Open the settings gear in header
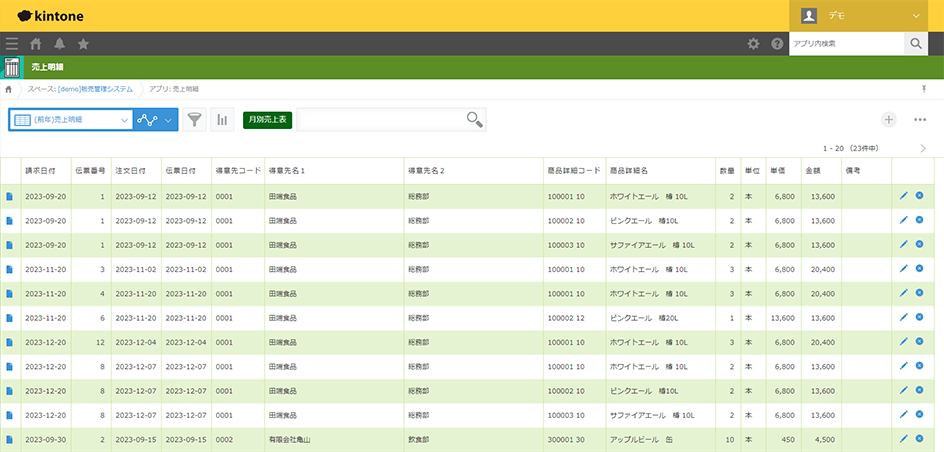This screenshot has height=452, width=944. (754, 44)
